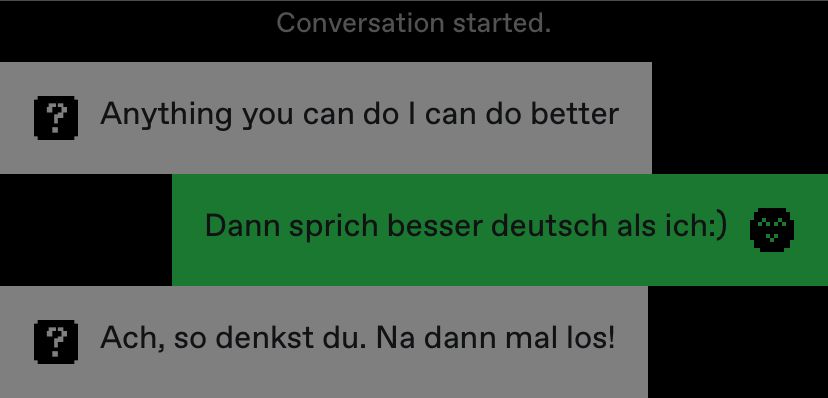This screenshot has width=828, height=398.
Task: Select the question-mark avatar next to "Ach, so denkst du"
Action: pyautogui.click(x=56, y=342)
